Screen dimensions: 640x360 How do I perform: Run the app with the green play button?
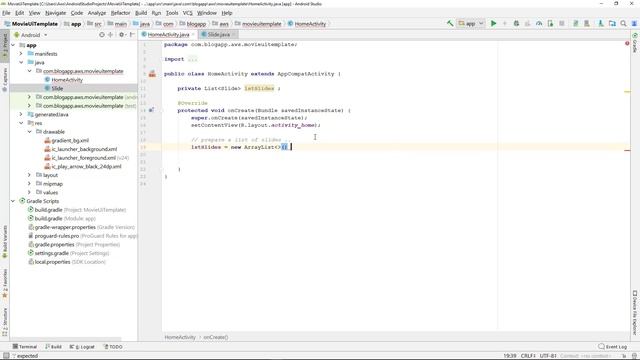tap(493, 24)
